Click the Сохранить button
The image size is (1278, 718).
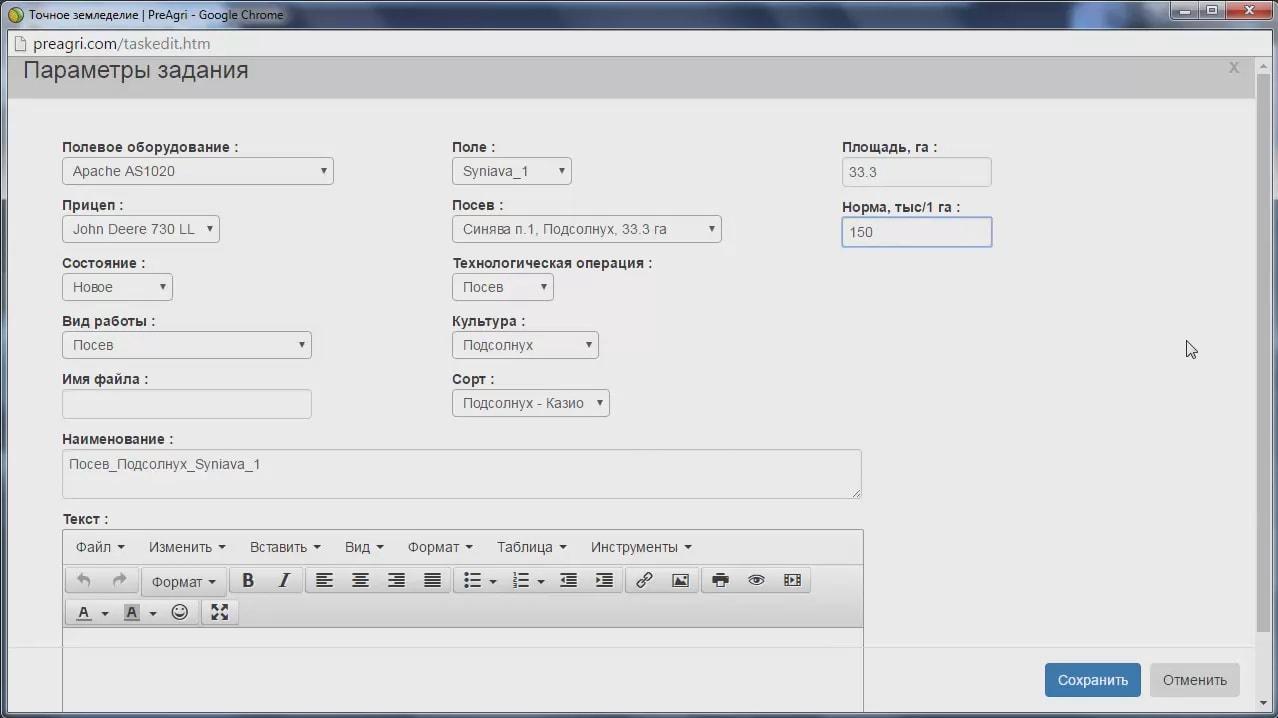(1093, 680)
